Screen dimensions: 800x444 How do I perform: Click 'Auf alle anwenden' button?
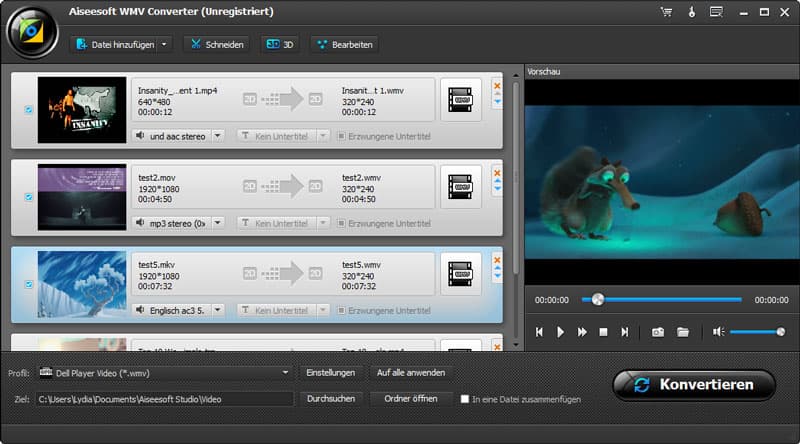click(x=411, y=373)
